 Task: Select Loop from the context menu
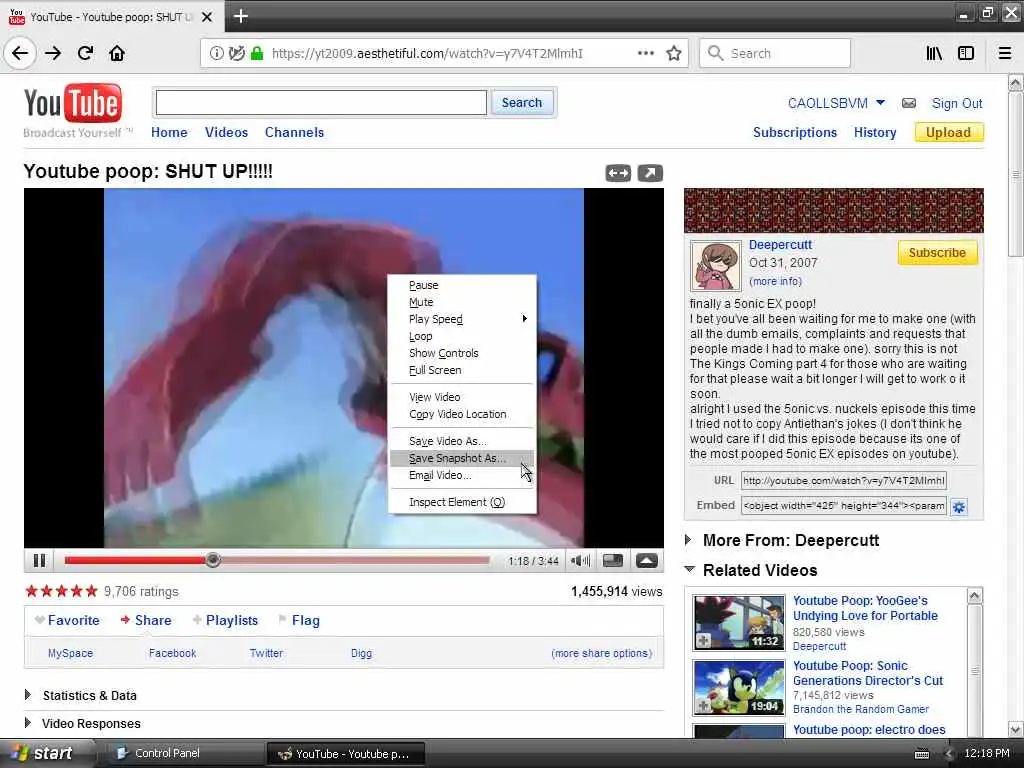pyautogui.click(x=462, y=336)
